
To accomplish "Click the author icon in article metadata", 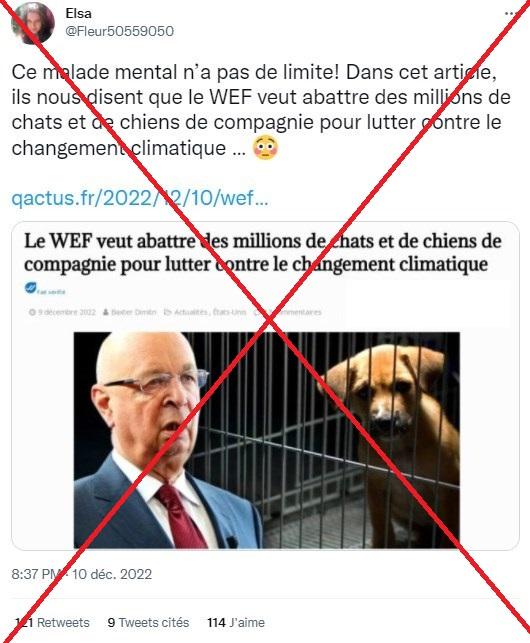I will [x=105, y=312].
